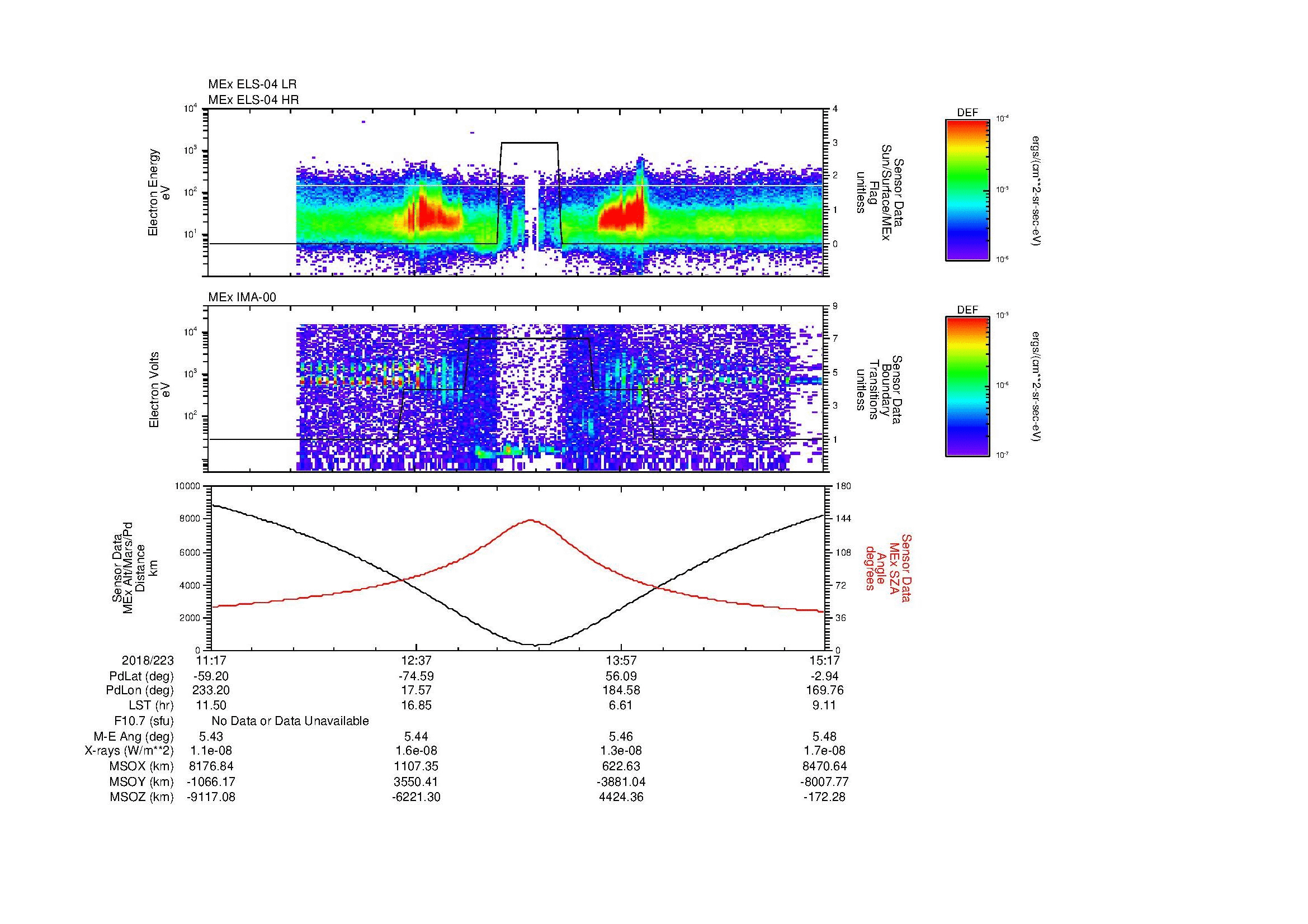This screenshot has height=924, width=1308.
Task: Click the time tick label '12:37'
Action: (417, 660)
